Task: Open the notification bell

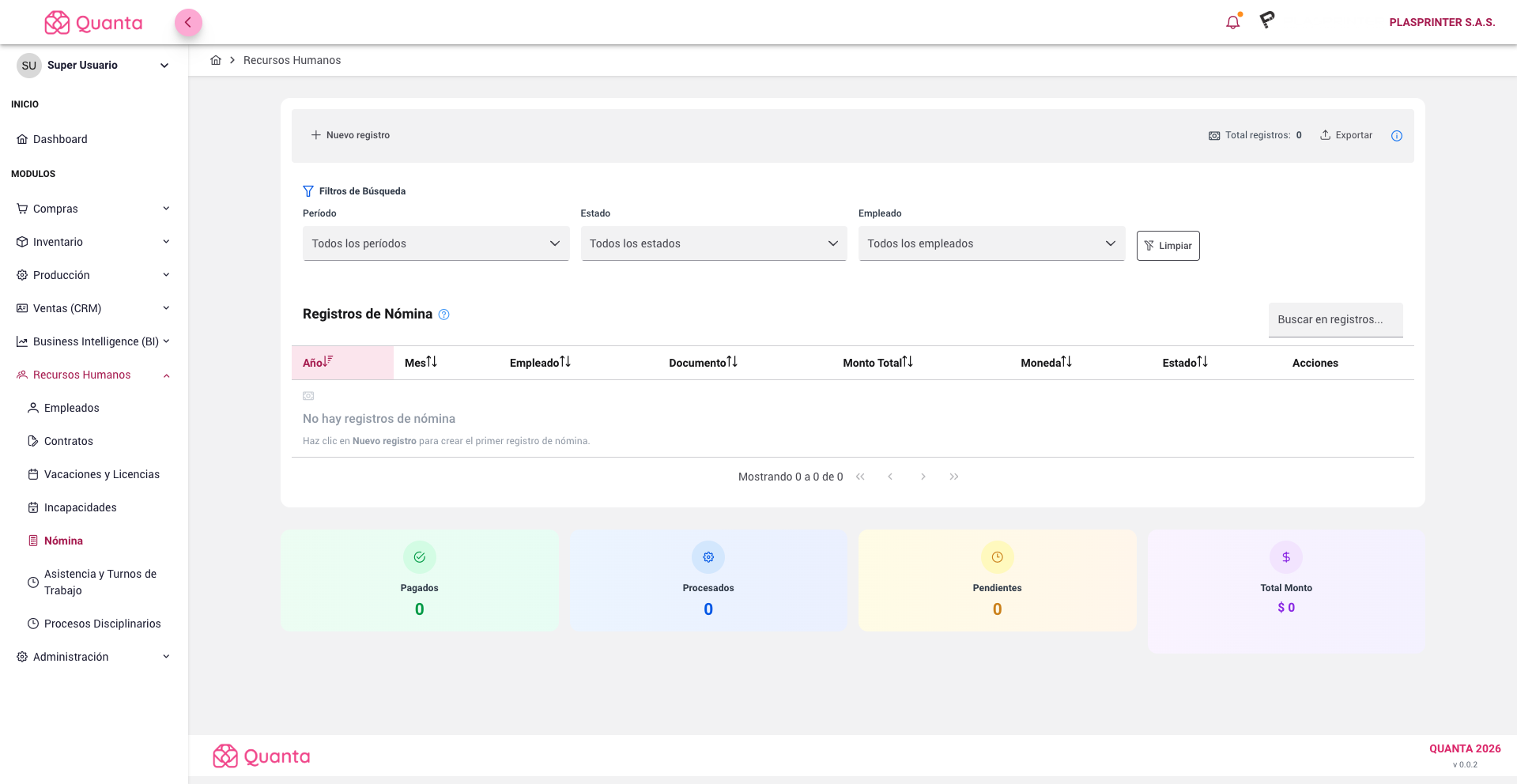Action: [1232, 21]
